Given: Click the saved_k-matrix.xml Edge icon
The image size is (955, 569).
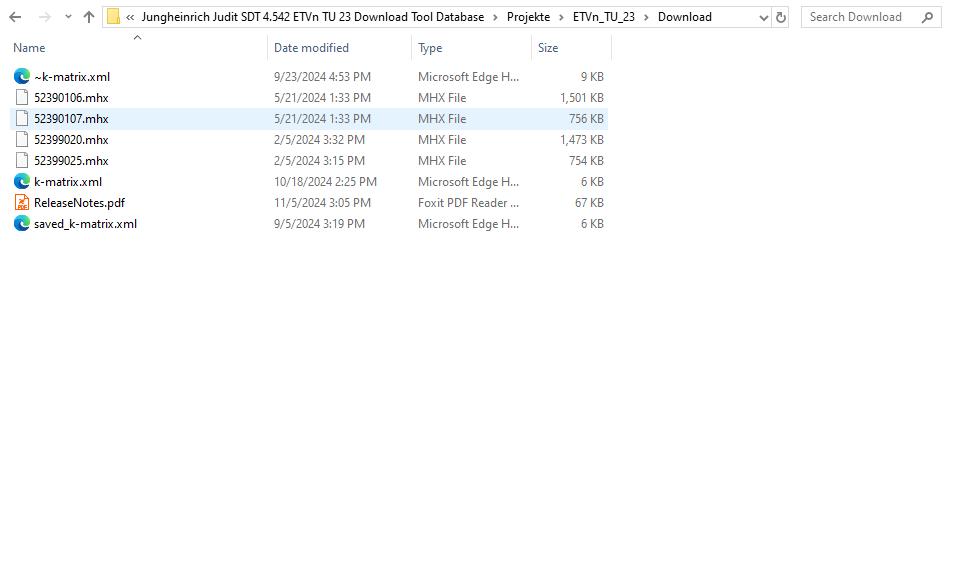Looking at the screenshot, I should click(x=21, y=223).
